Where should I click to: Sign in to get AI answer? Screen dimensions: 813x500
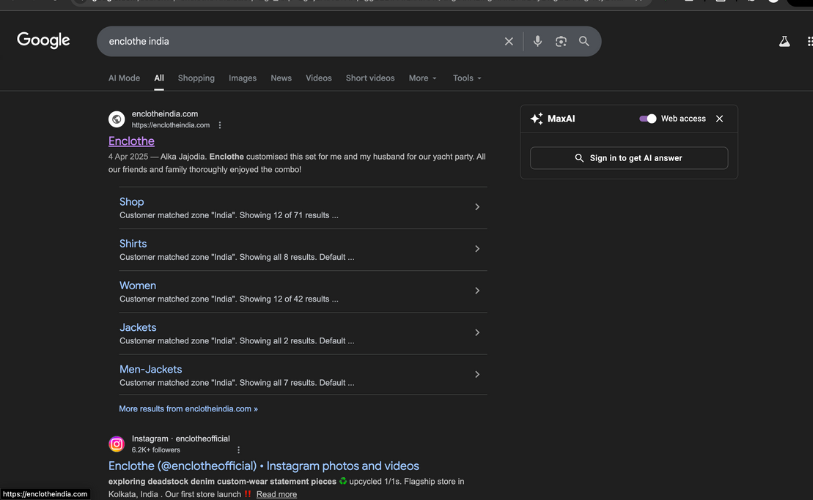[x=629, y=158]
